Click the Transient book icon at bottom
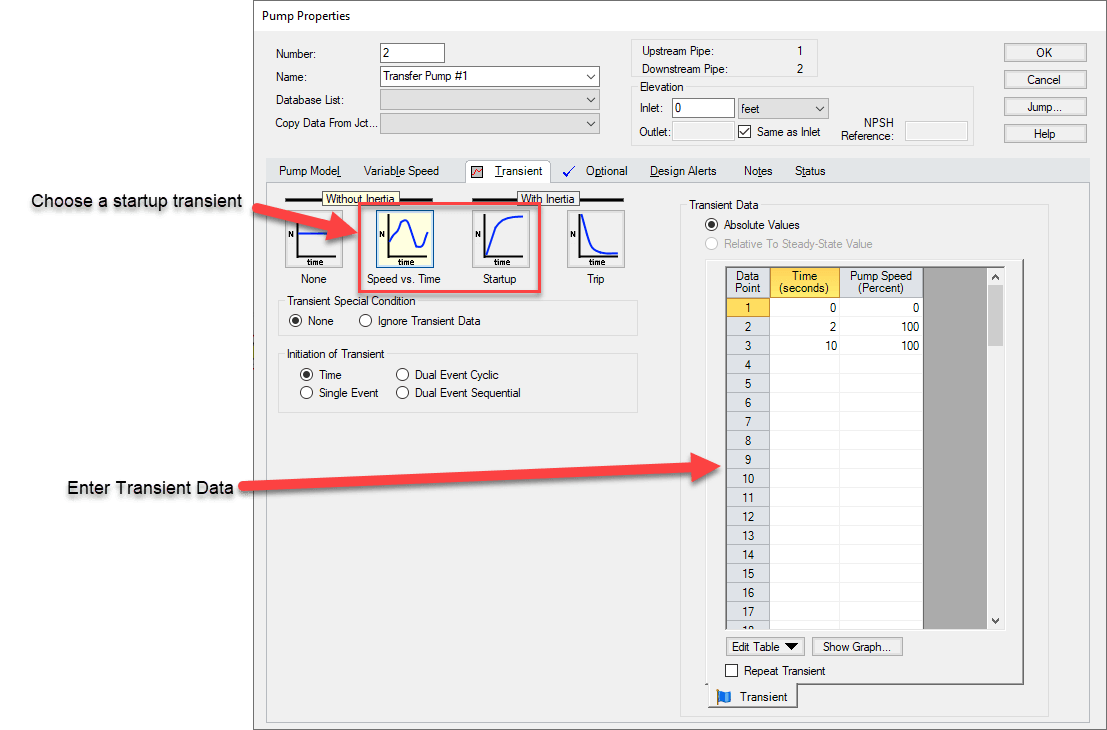1107x730 pixels. 724,696
